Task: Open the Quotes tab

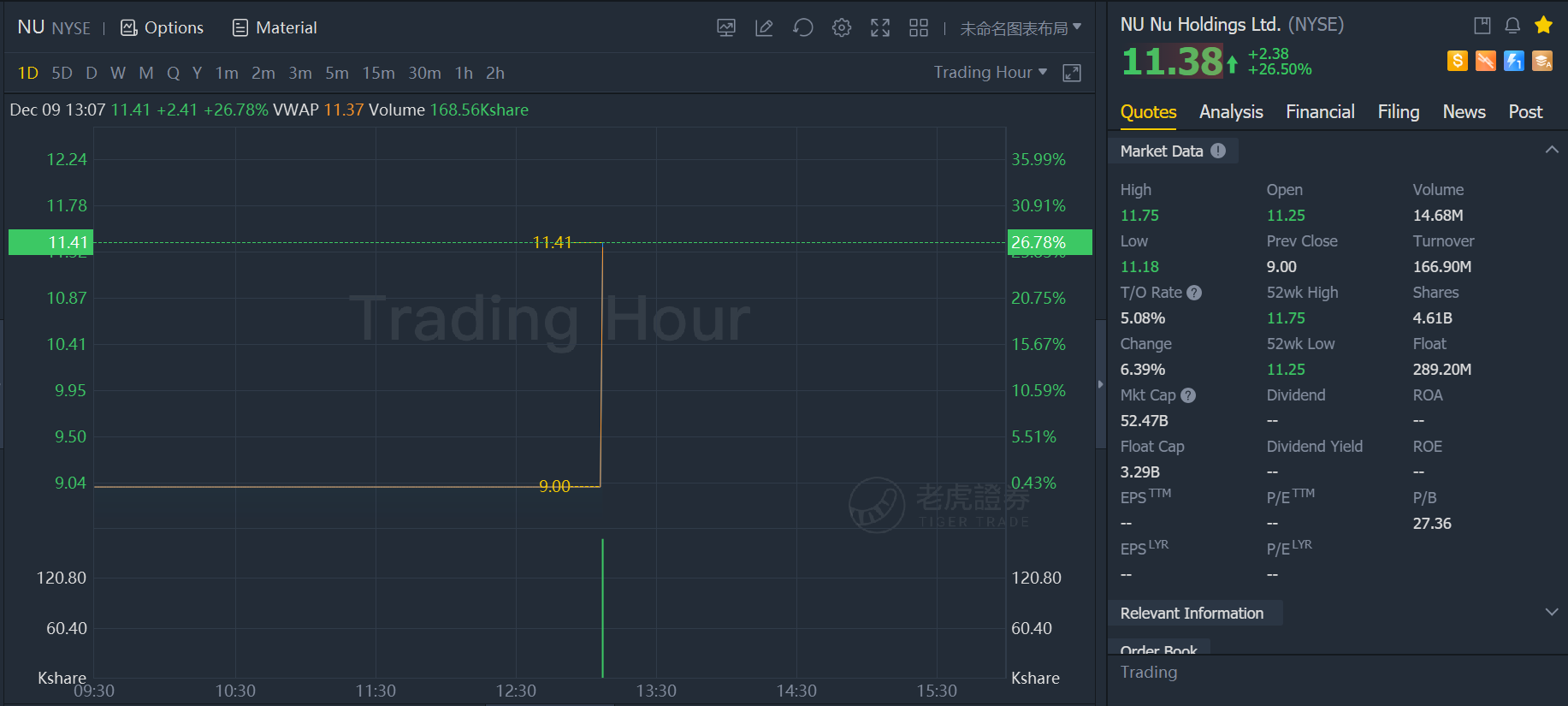Action: (x=1148, y=112)
